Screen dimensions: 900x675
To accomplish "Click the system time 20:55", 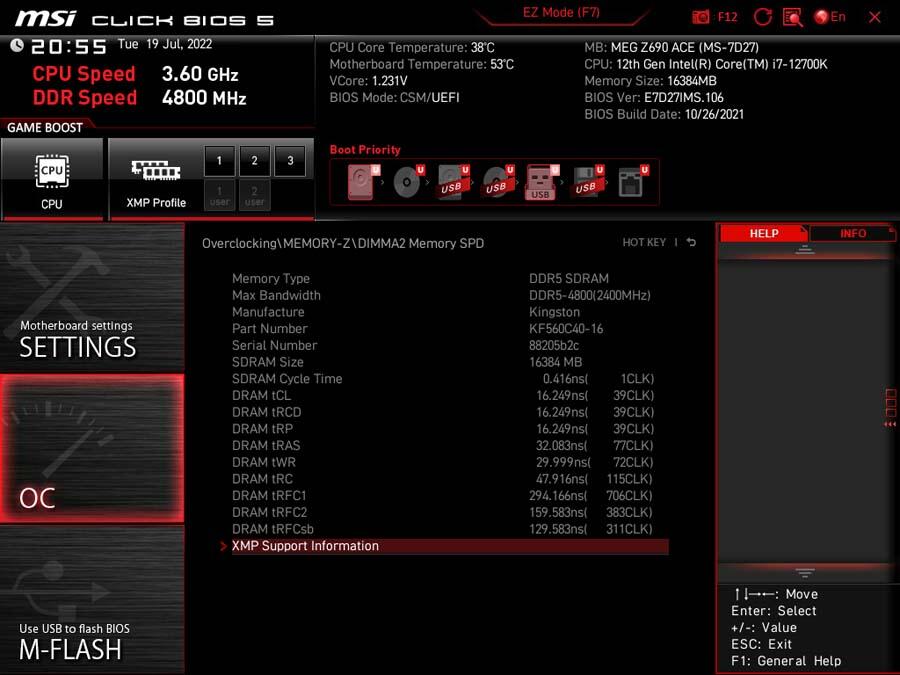I will (68, 46).
